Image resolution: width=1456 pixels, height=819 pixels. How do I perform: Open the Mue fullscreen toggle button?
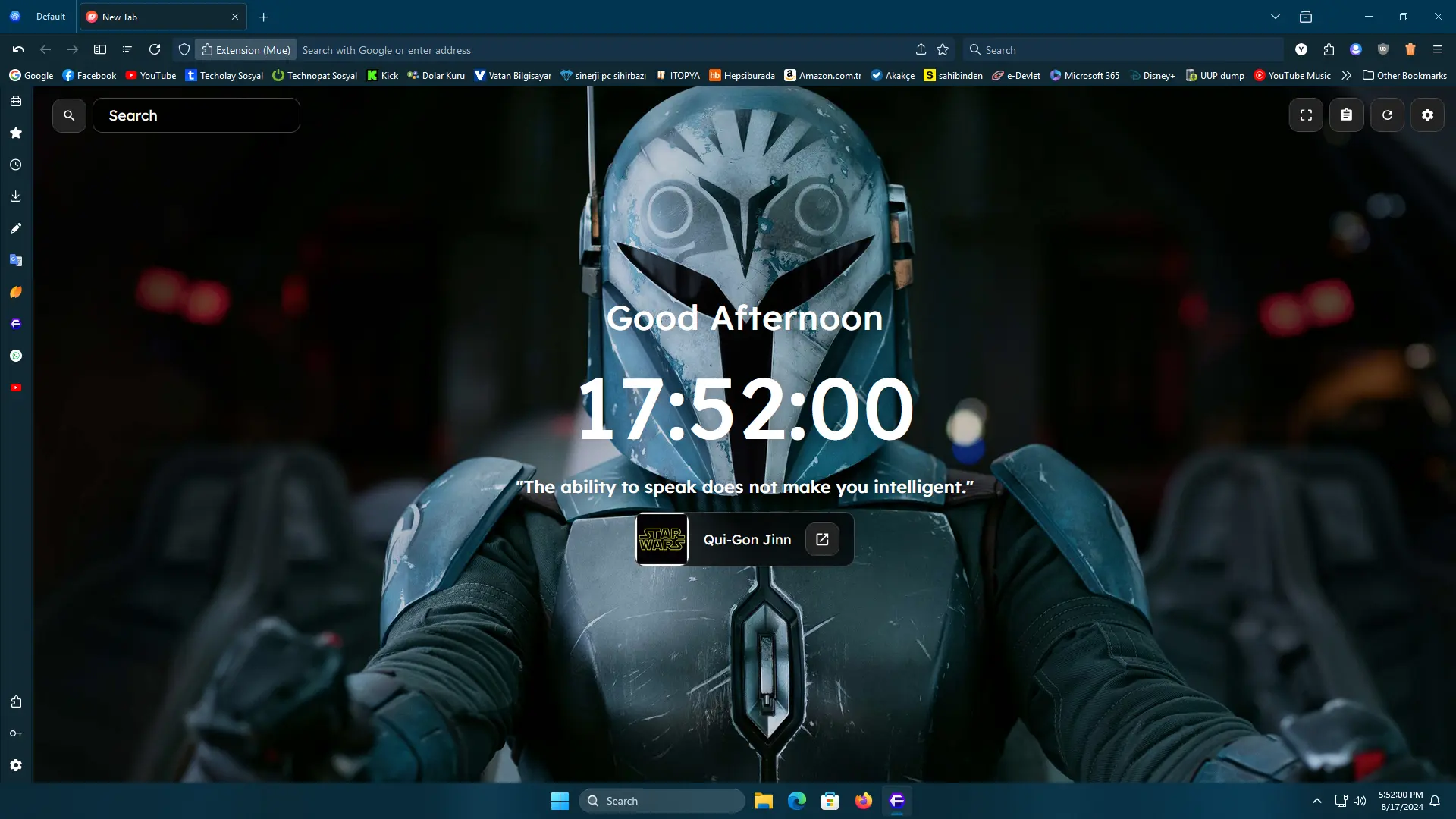[x=1306, y=115]
